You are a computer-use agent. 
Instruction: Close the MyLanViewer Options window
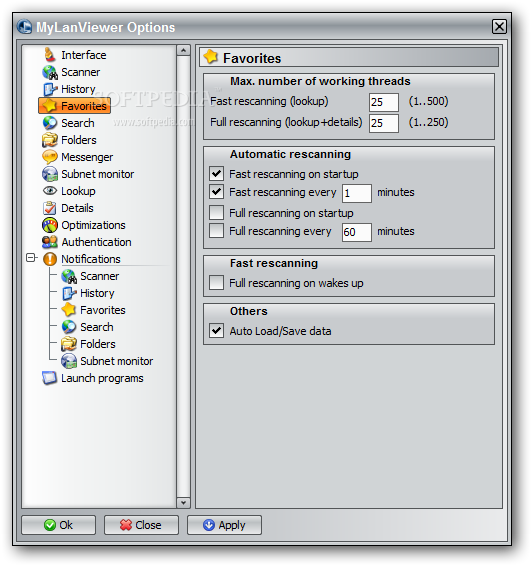point(499,26)
